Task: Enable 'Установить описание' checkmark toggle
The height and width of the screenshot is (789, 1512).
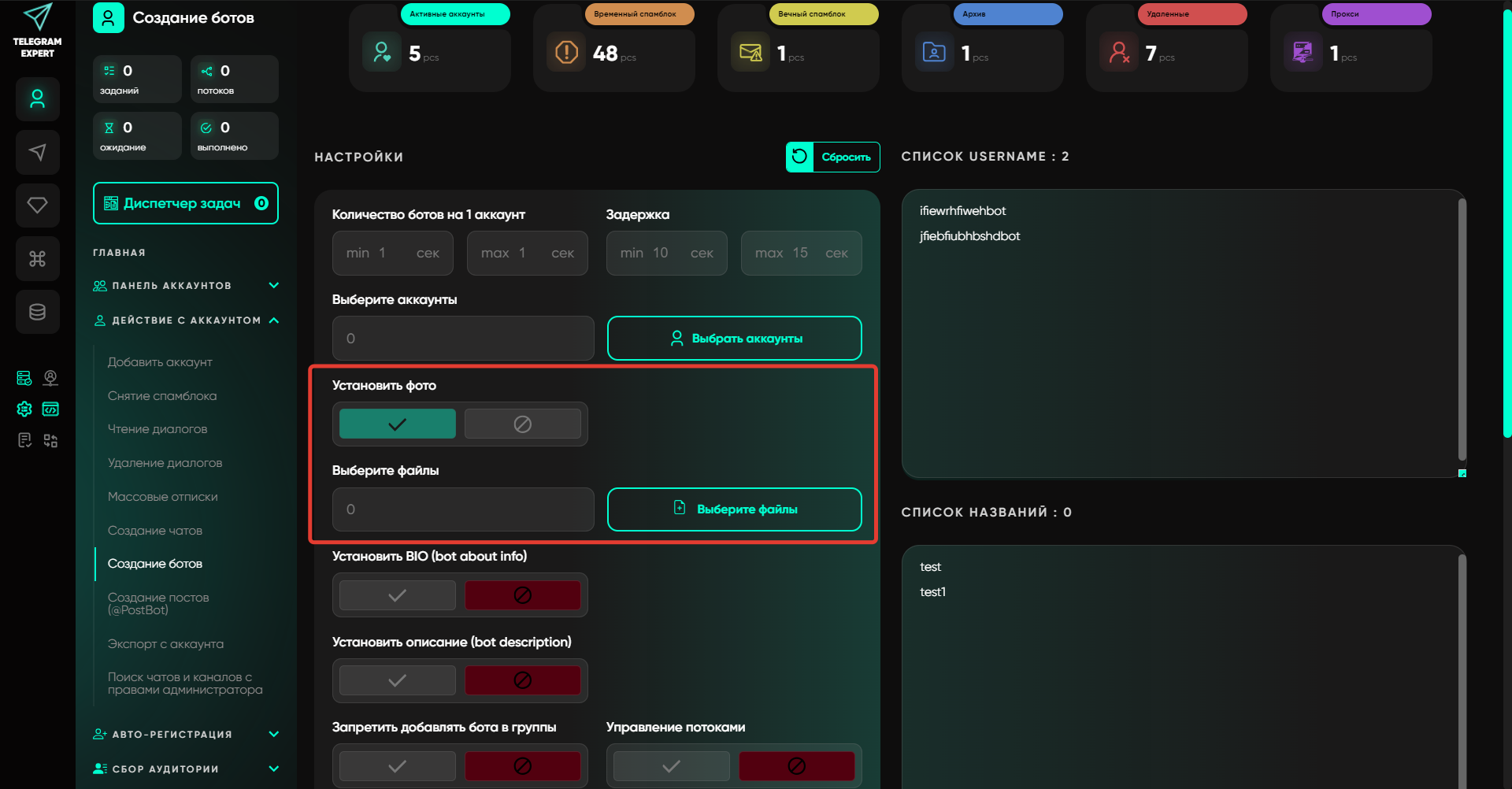Action: 397,680
